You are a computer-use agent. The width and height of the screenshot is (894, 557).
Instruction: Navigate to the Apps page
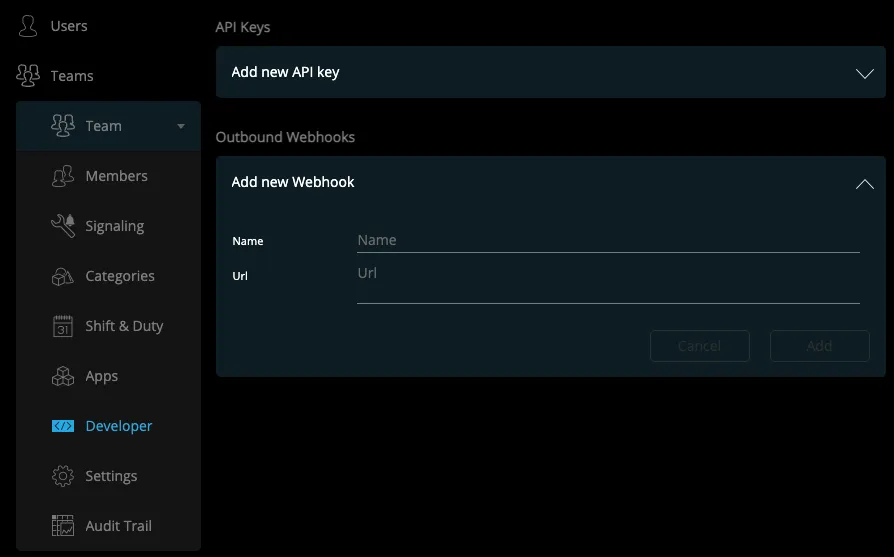[101, 376]
